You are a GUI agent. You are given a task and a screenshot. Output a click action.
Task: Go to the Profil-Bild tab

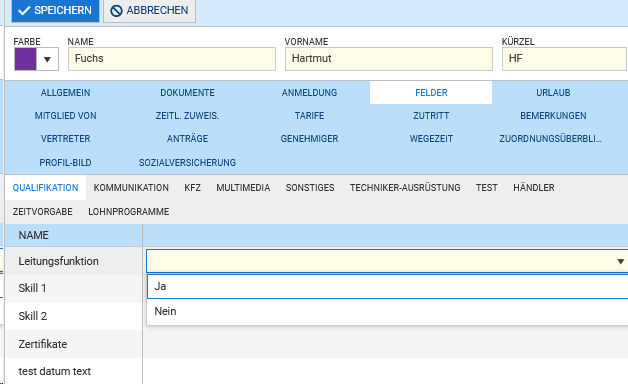66,163
